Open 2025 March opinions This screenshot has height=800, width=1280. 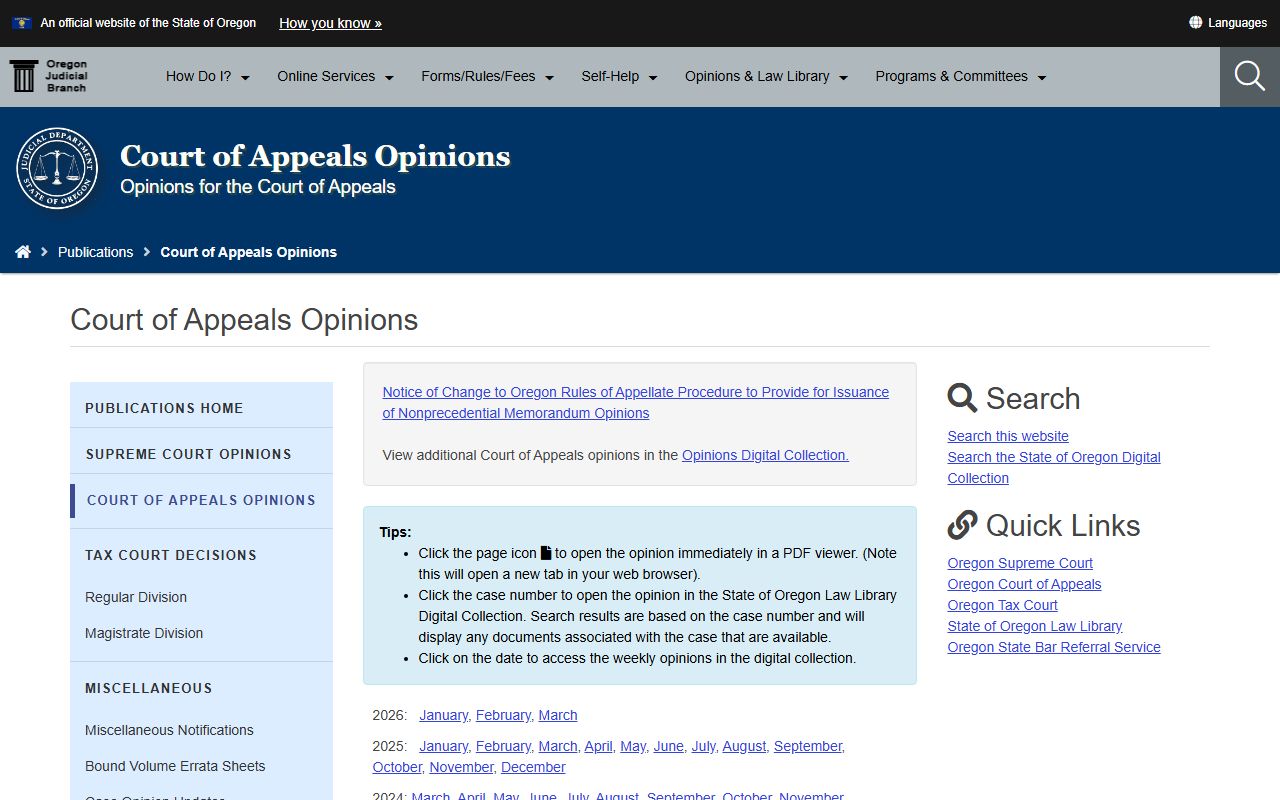(558, 746)
